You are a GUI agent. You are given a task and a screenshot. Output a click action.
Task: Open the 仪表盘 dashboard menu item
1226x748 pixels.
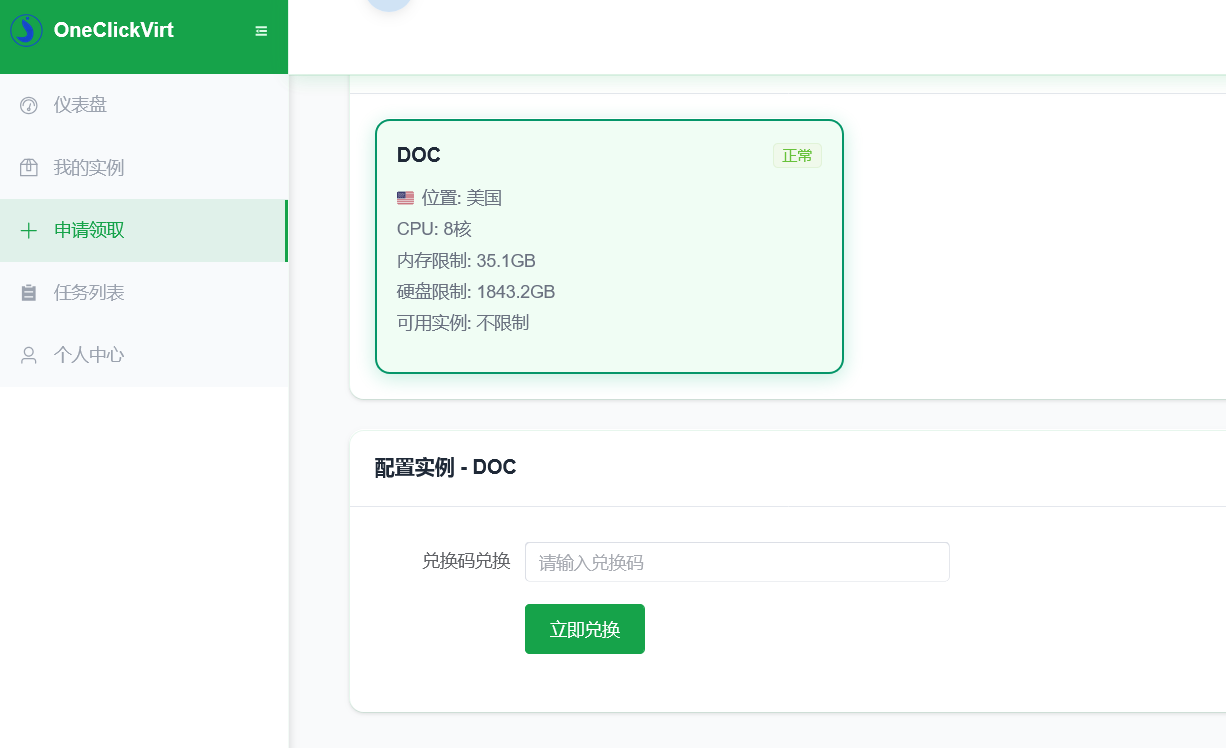click(x=80, y=105)
